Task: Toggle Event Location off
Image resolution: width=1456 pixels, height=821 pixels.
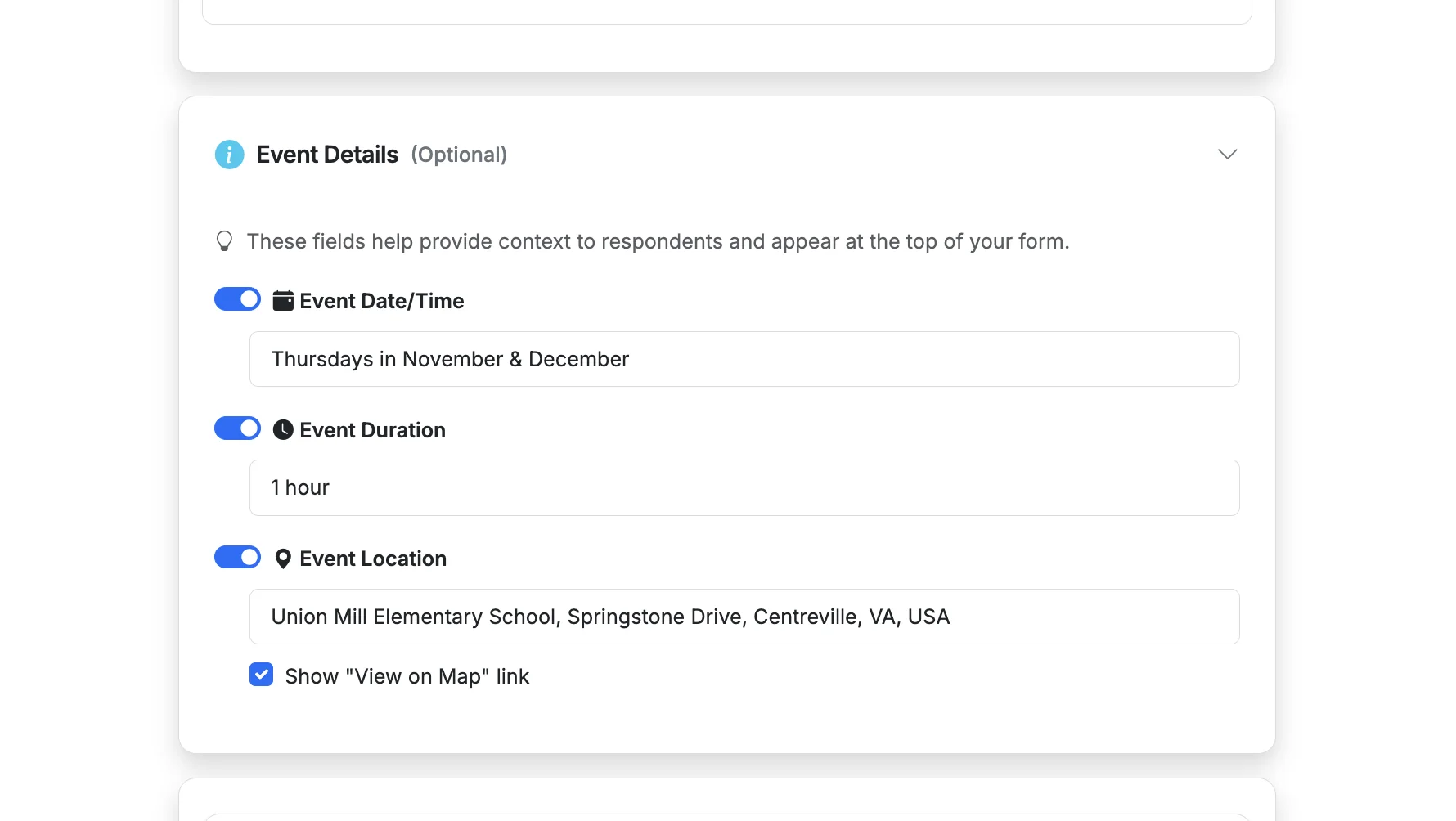Action: pos(237,557)
